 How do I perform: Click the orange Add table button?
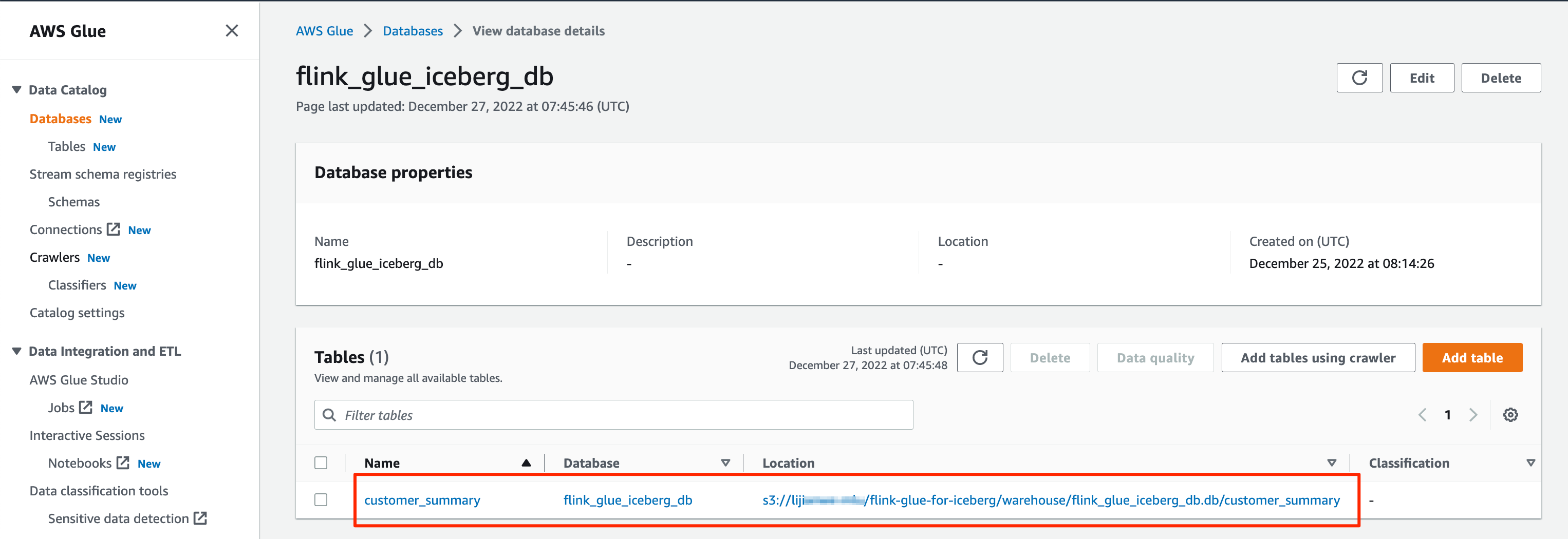tap(1472, 358)
